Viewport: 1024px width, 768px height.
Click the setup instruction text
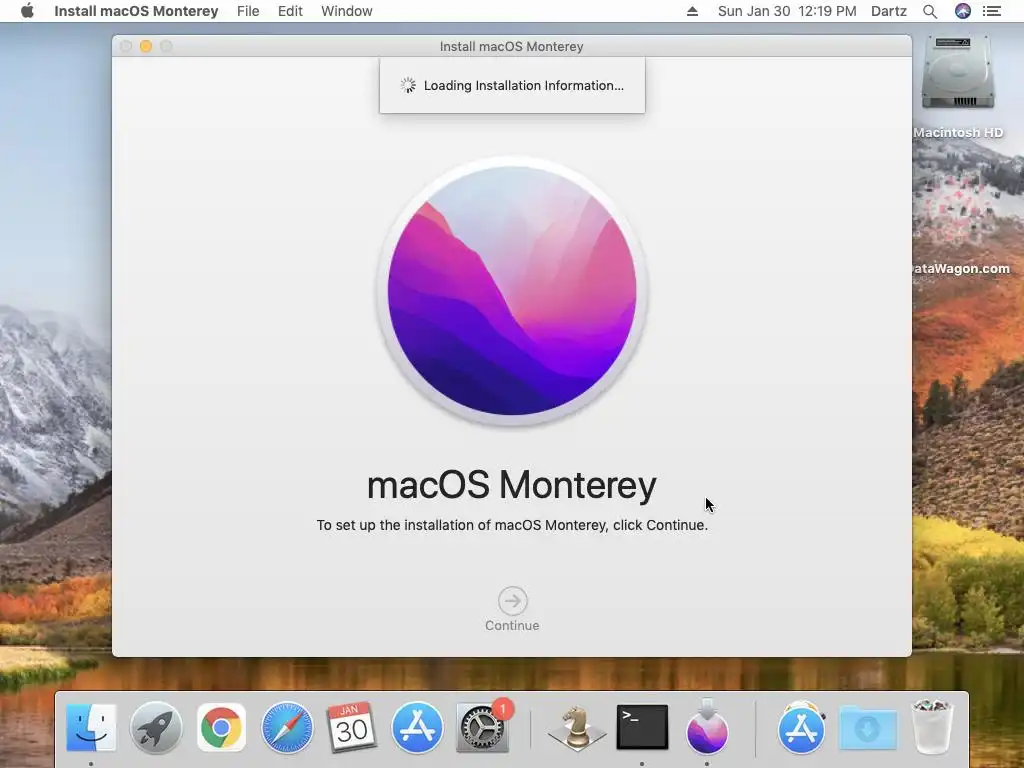(x=512, y=525)
